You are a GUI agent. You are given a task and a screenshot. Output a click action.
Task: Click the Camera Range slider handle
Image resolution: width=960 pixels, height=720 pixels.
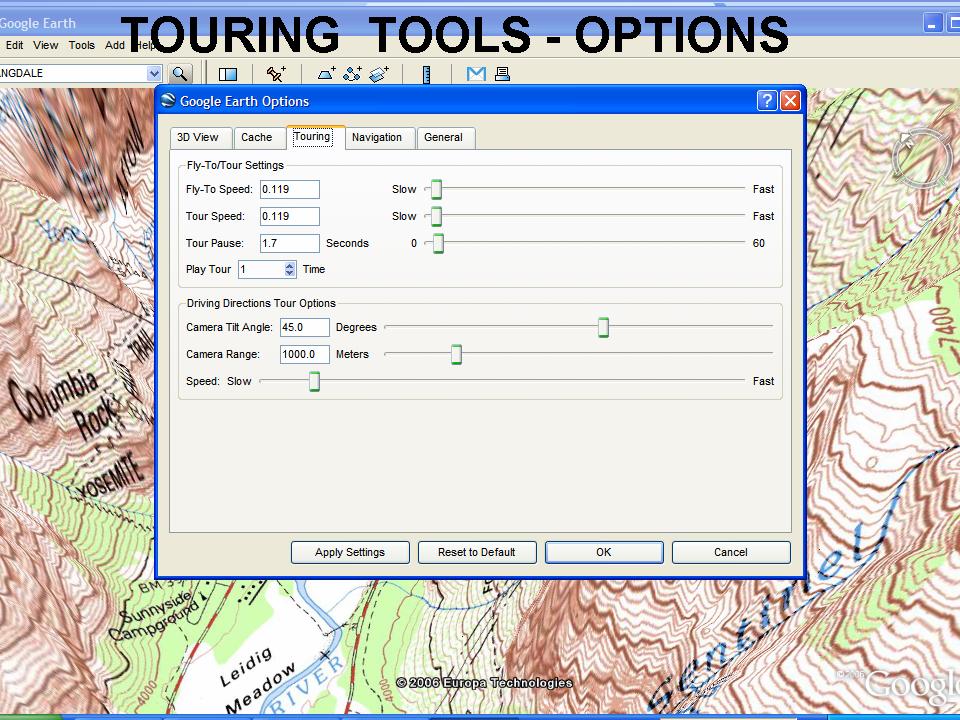click(x=456, y=354)
